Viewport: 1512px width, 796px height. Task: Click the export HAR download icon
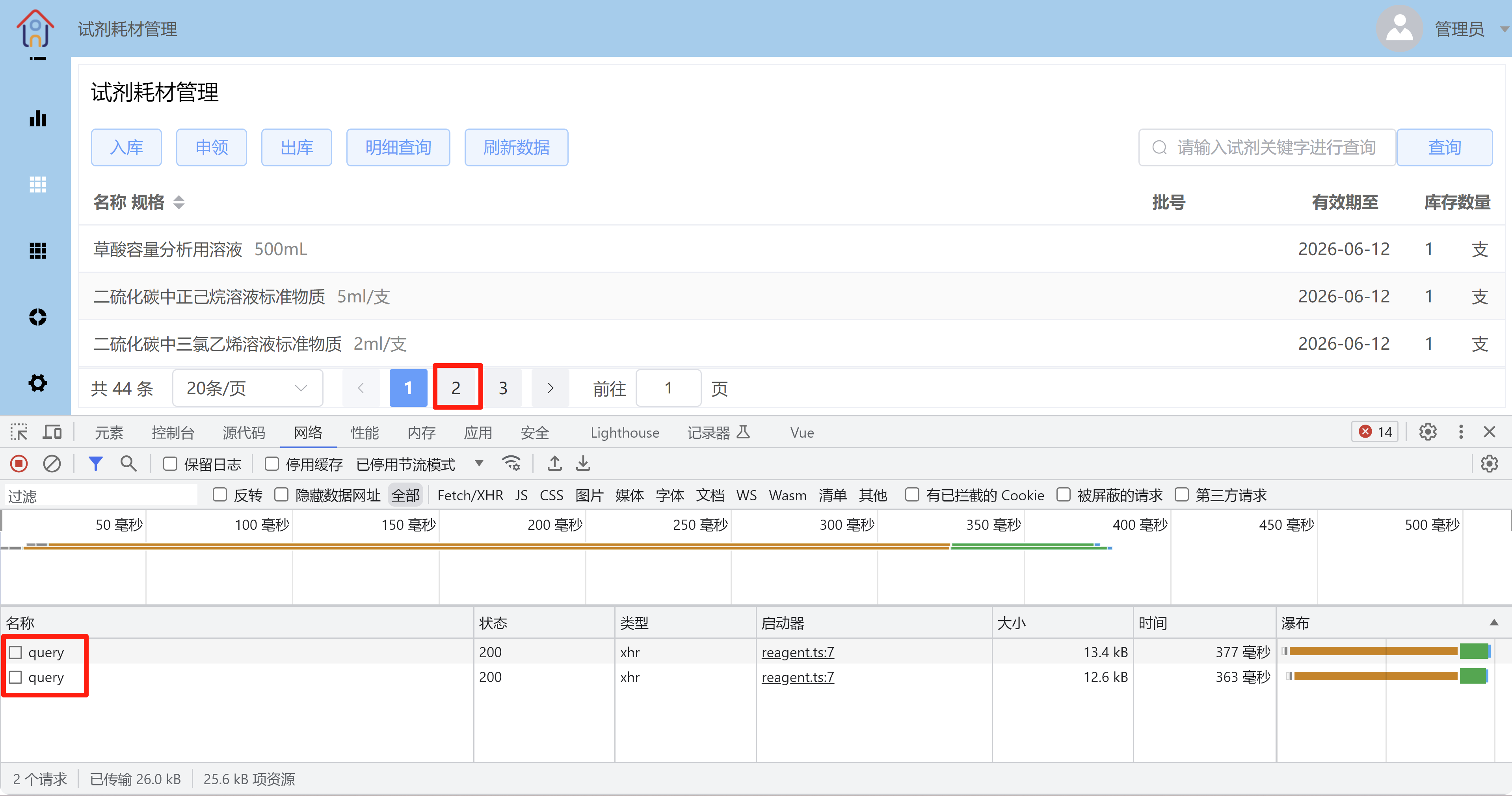(583, 464)
